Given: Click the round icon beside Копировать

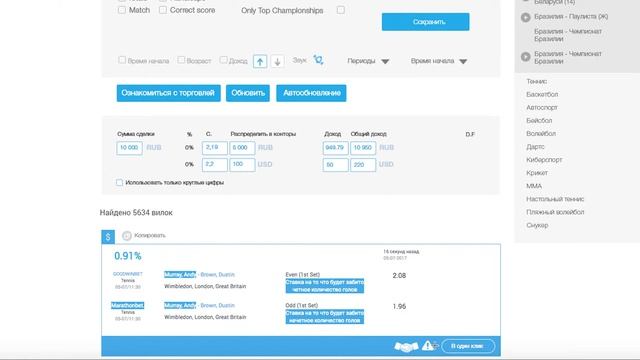Looking at the screenshot, I should coord(127,236).
